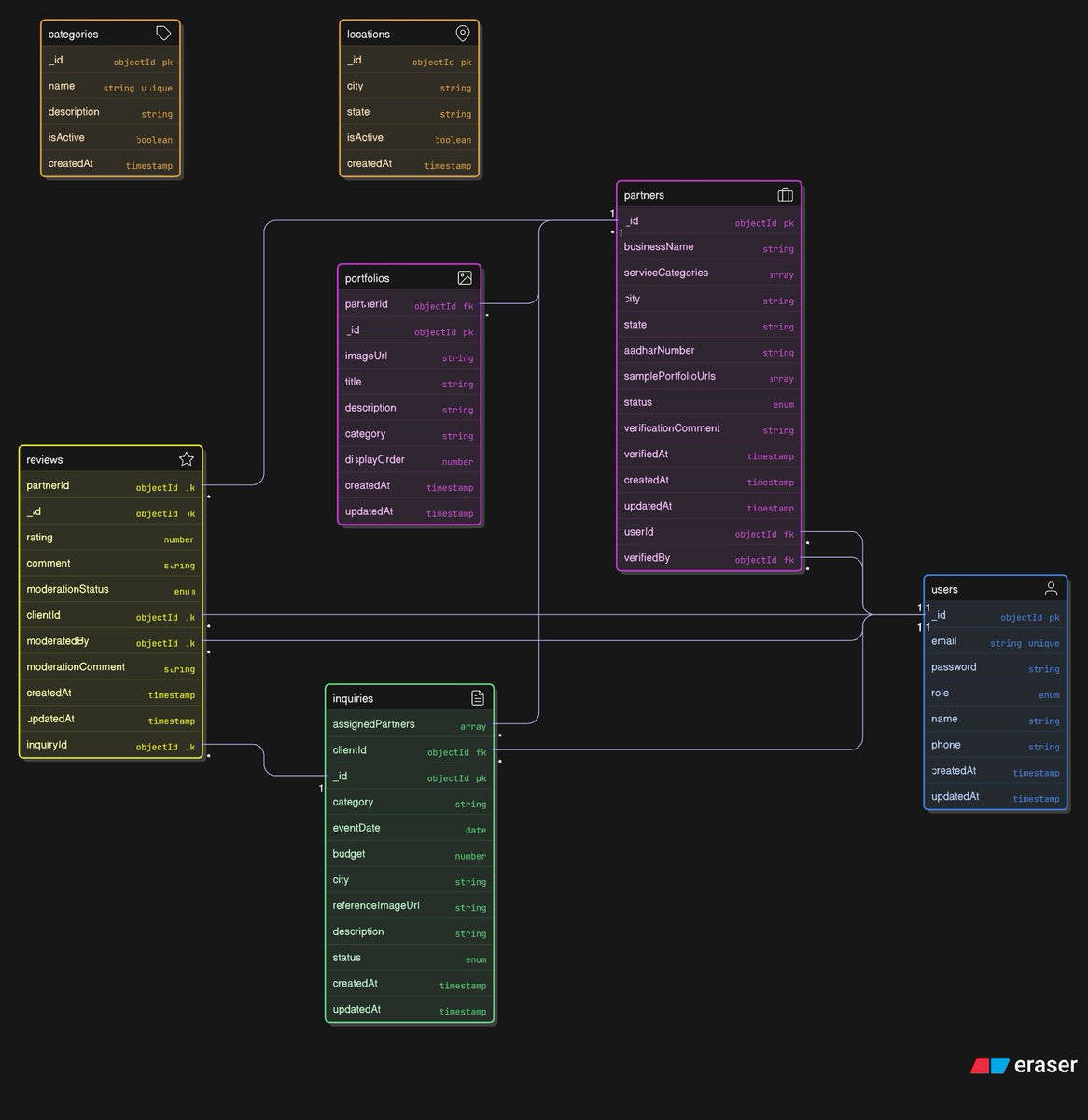Click the tag icon on the categories table
Screen dimensions: 1088x1120
163,32
